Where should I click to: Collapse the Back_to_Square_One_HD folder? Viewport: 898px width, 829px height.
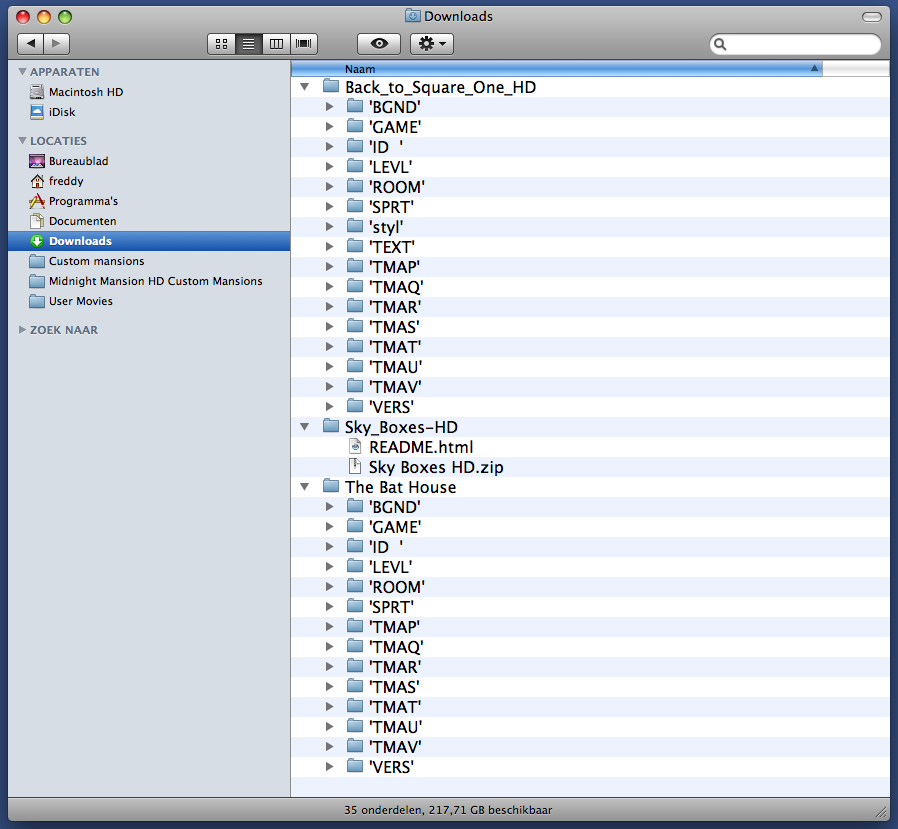305,87
